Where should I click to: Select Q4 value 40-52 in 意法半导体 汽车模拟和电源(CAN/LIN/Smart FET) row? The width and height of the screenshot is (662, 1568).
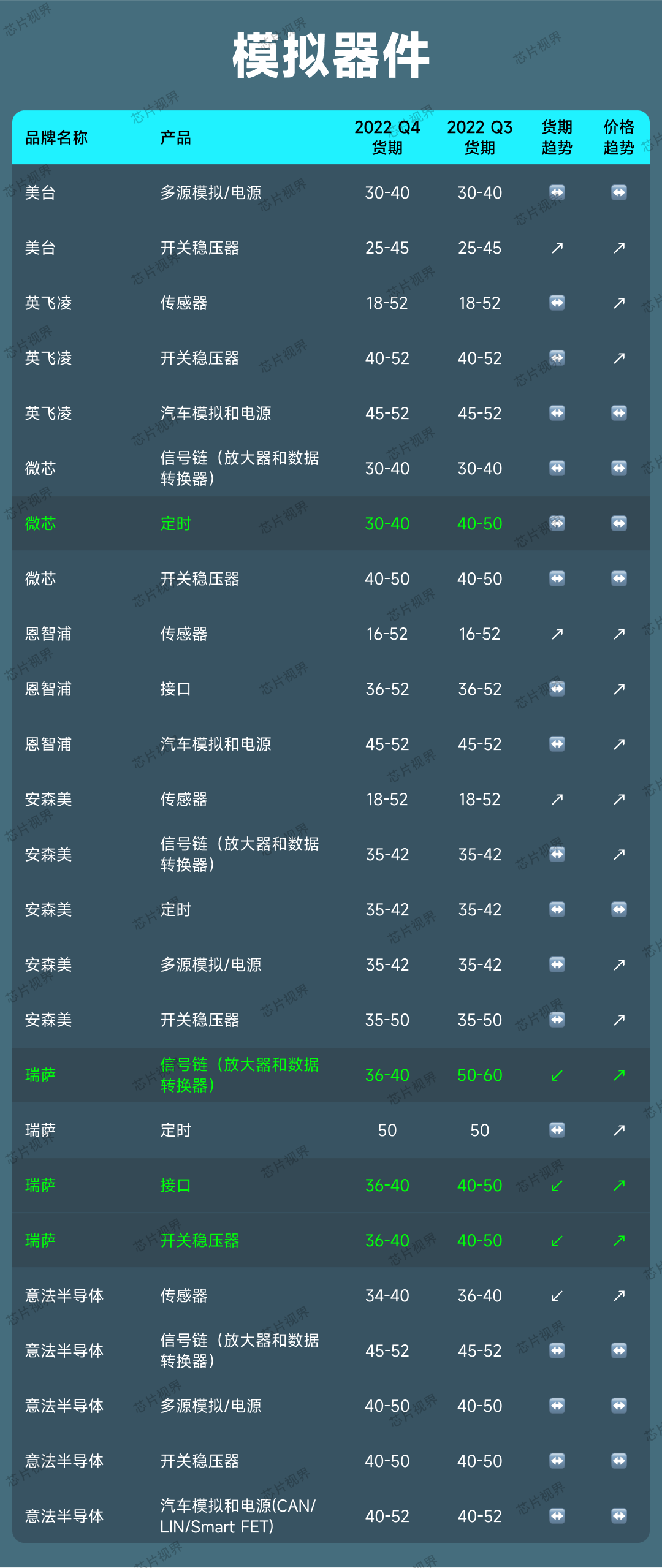387,1516
